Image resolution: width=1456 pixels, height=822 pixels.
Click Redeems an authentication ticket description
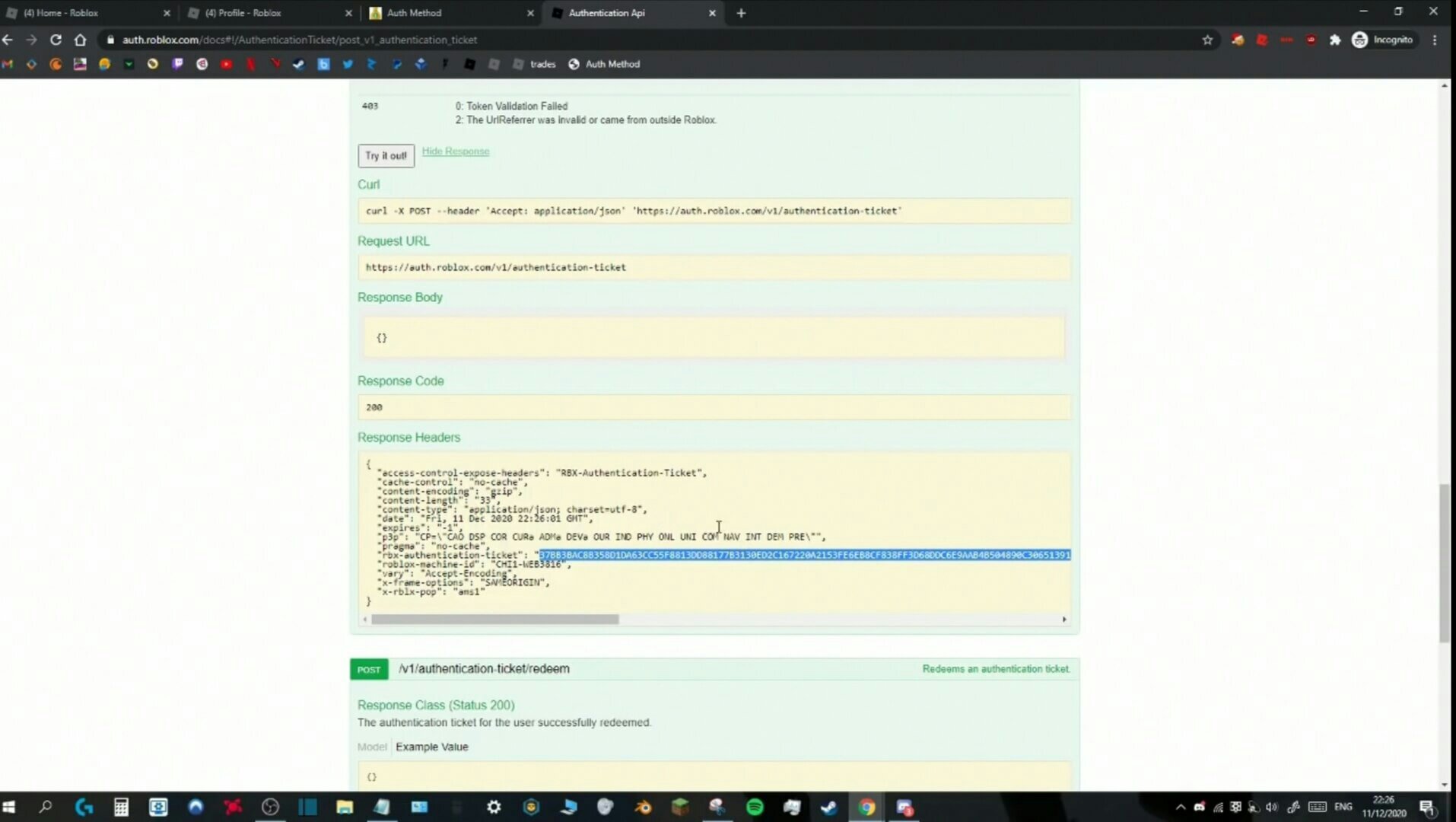pyautogui.click(x=996, y=669)
